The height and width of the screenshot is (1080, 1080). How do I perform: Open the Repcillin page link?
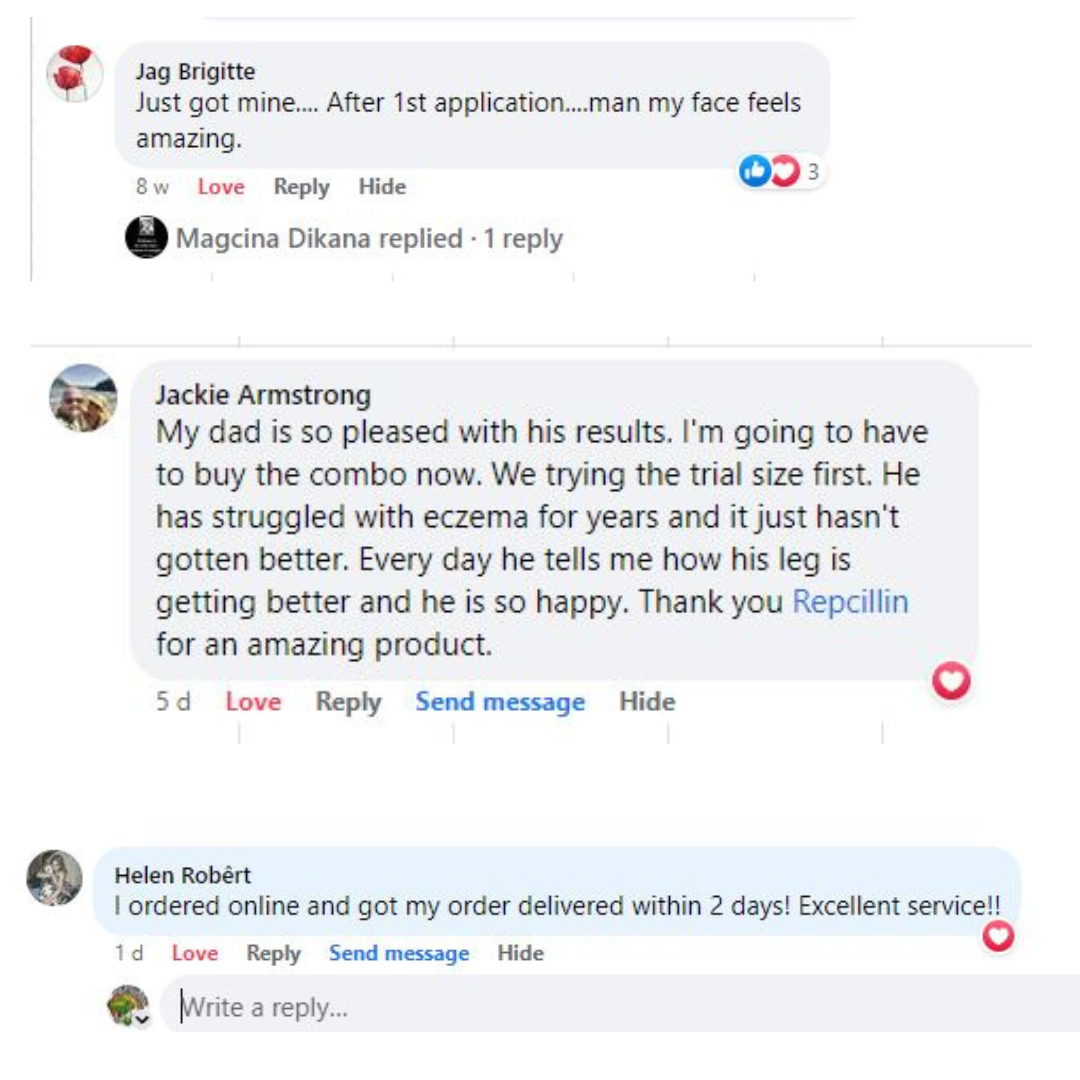click(x=851, y=603)
